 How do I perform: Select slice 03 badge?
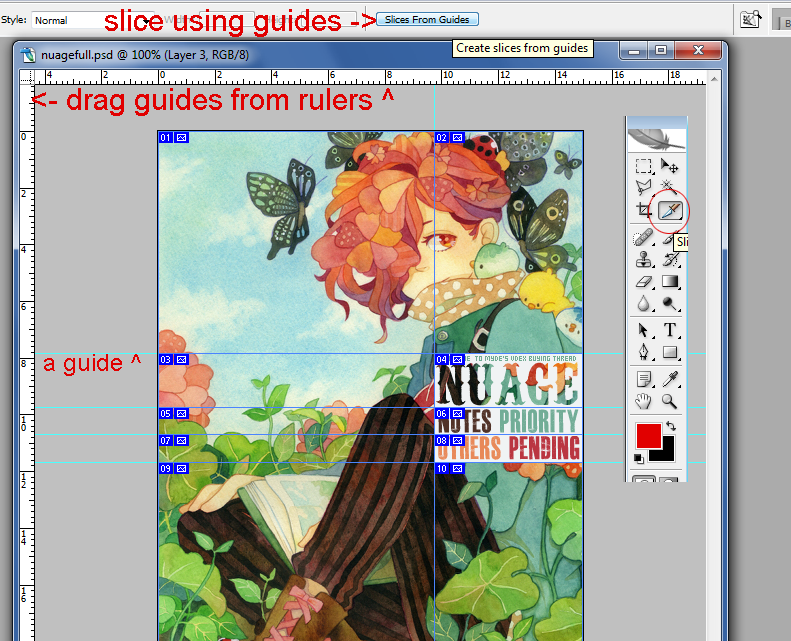tap(174, 359)
